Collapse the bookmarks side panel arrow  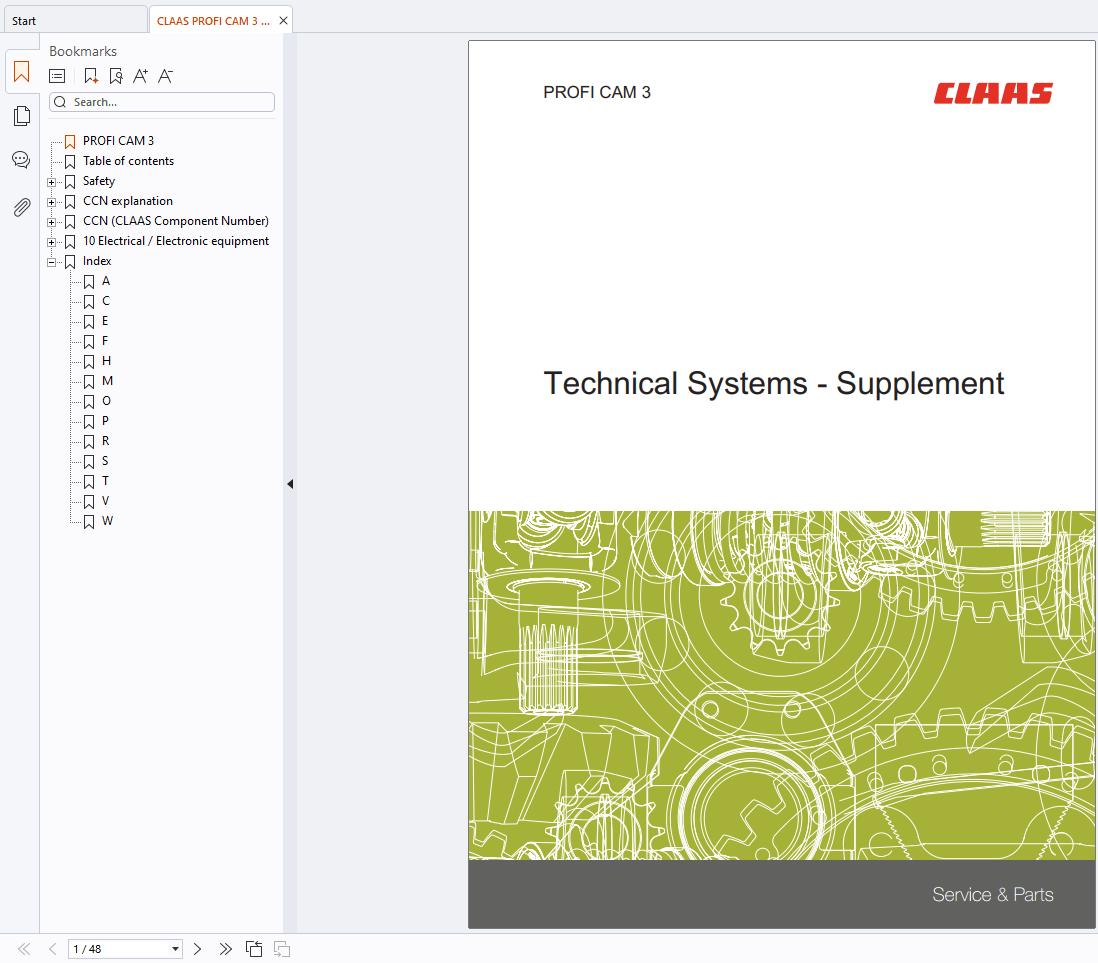(x=290, y=484)
